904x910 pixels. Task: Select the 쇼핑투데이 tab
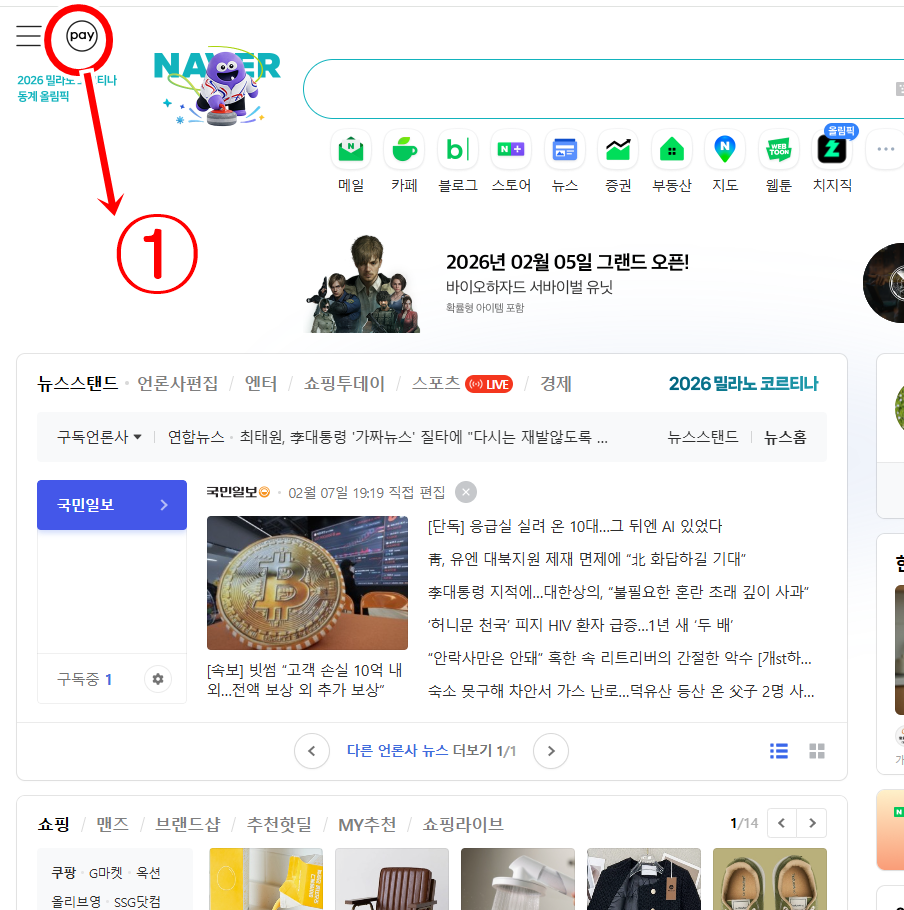tap(345, 384)
